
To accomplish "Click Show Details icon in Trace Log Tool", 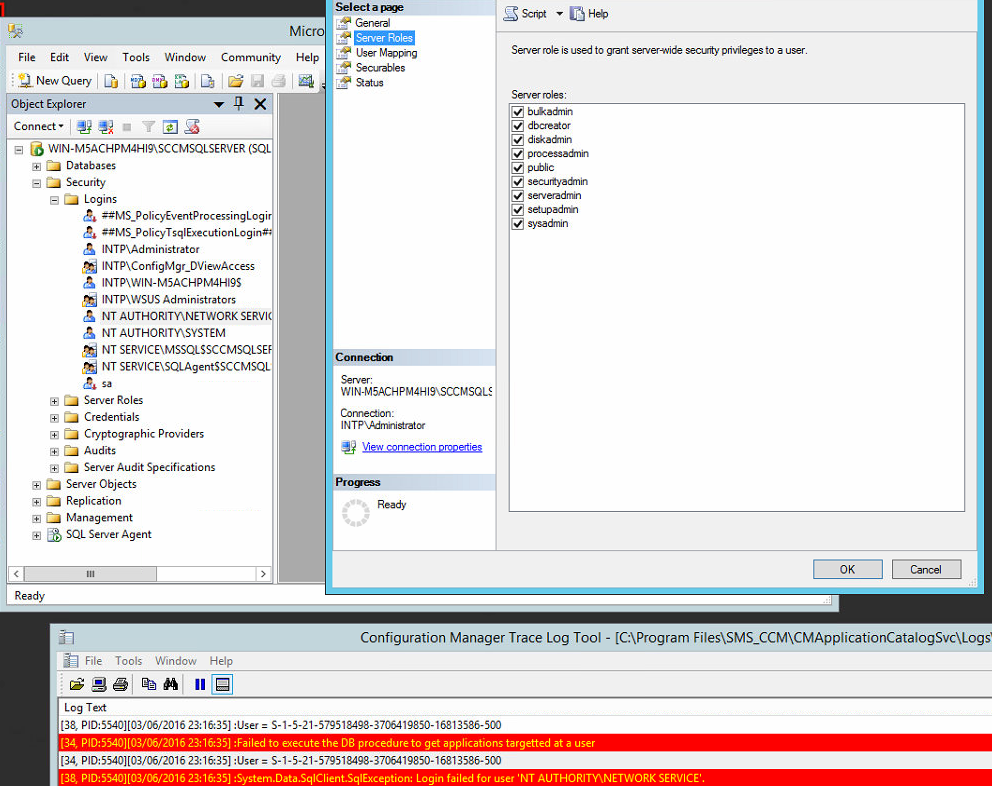I will click(x=222, y=684).
